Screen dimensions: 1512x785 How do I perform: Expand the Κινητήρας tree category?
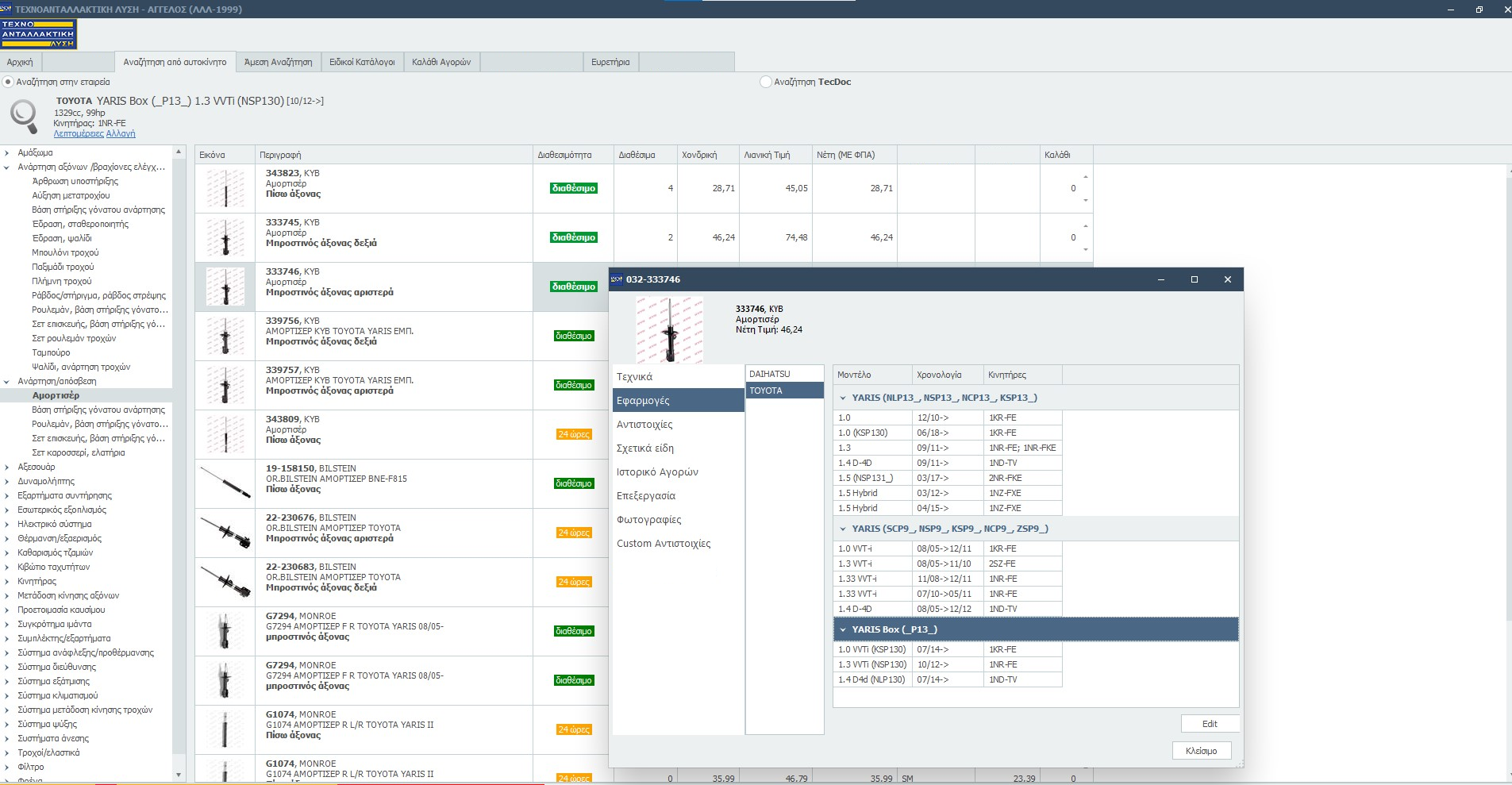point(7,581)
